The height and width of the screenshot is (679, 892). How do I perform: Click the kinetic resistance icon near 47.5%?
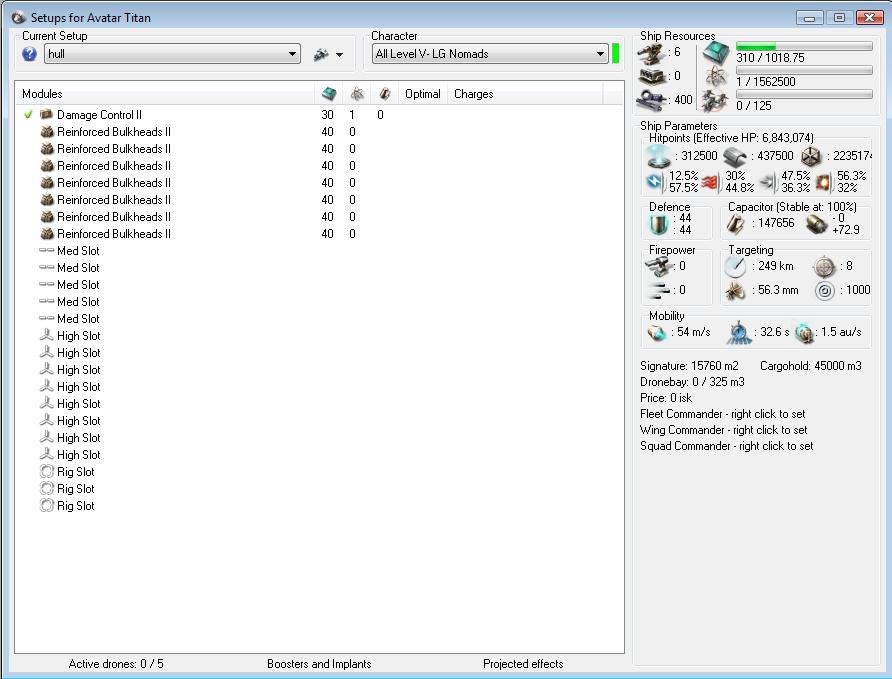767,183
